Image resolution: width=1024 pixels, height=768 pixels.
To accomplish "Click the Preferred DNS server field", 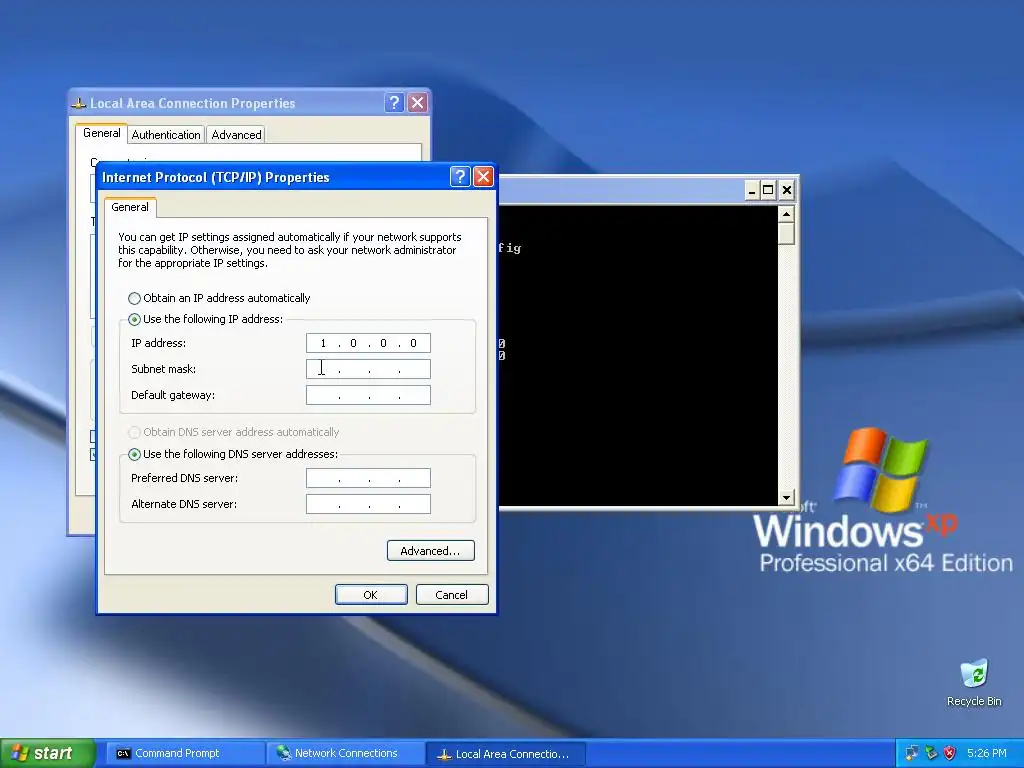I will (x=368, y=478).
